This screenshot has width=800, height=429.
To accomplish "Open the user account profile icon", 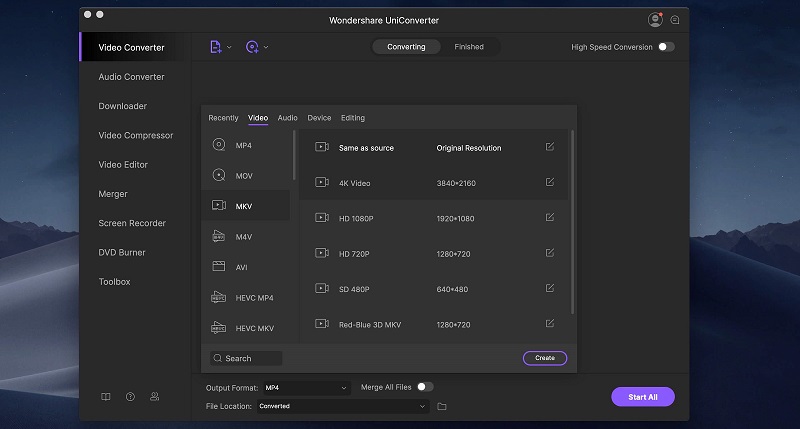I will point(655,20).
